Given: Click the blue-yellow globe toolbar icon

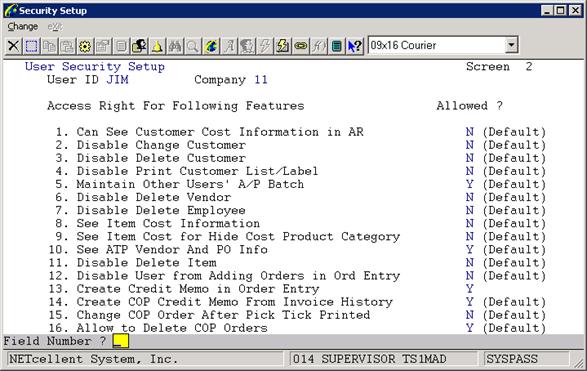Looking at the screenshot, I should coord(211,46).
